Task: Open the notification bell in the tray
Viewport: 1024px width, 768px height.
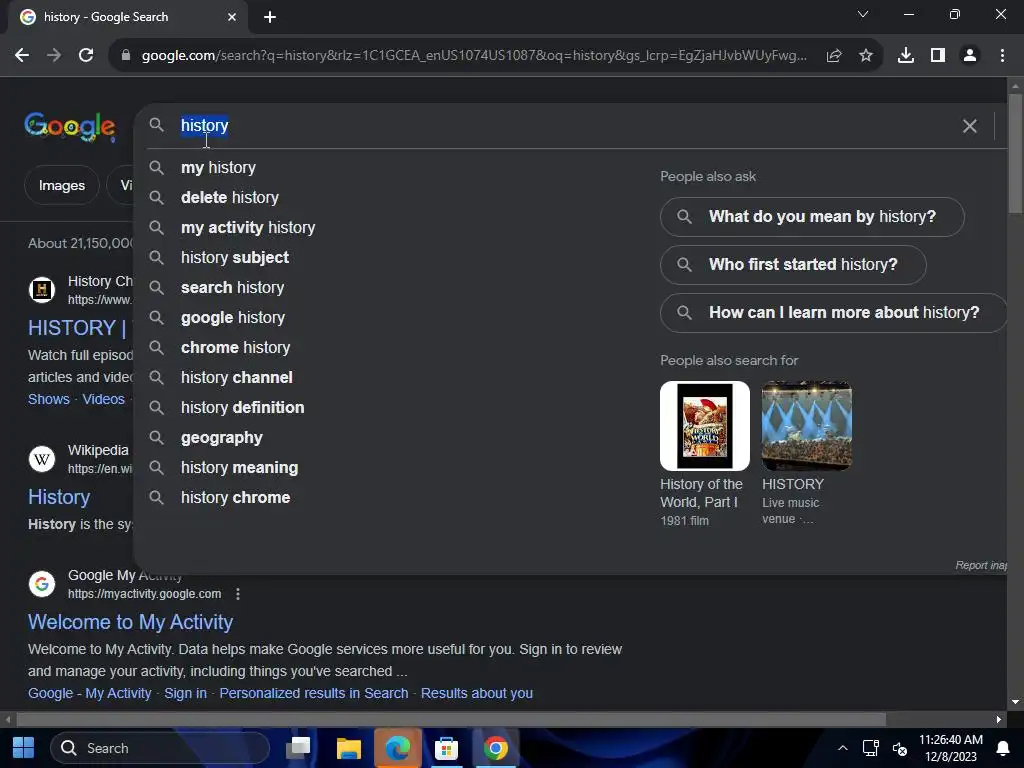Action: coord(1002,748)
